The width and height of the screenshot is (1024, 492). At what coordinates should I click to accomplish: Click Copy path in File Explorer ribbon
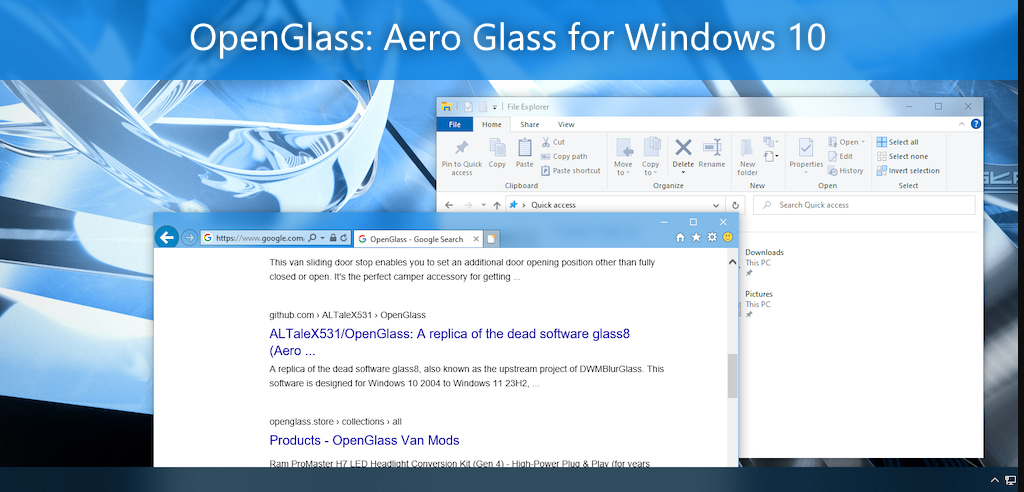tap(564, 156)
